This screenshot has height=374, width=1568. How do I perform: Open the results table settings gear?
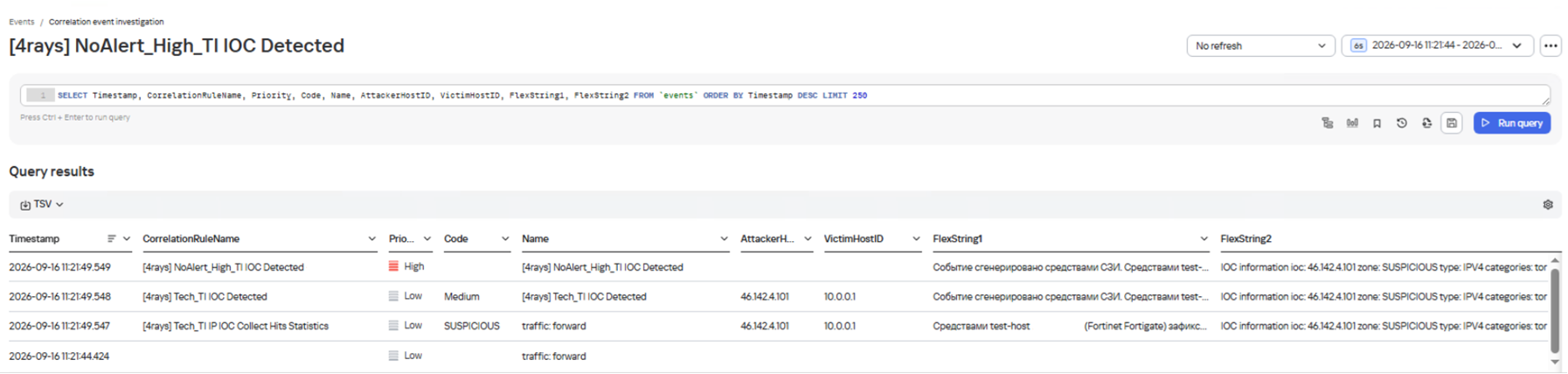1548,204
